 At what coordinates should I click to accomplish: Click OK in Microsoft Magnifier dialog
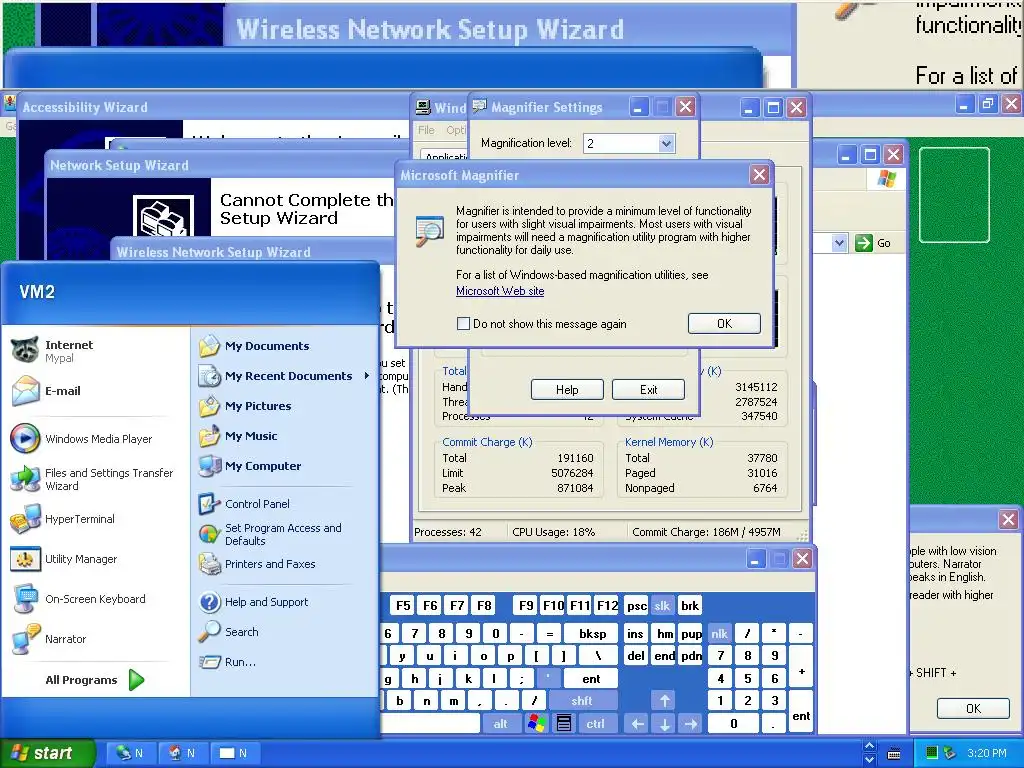tap(724, 323)
